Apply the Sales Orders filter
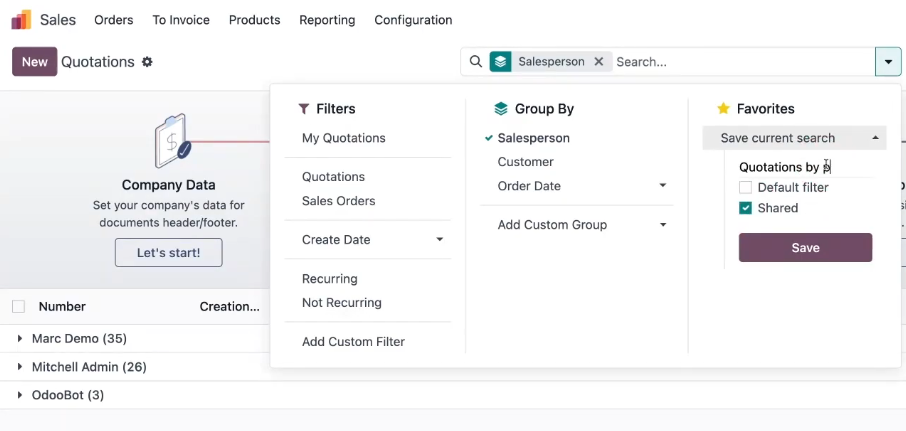This screenshot has height=431, width=906. click(x=339, y=201)
